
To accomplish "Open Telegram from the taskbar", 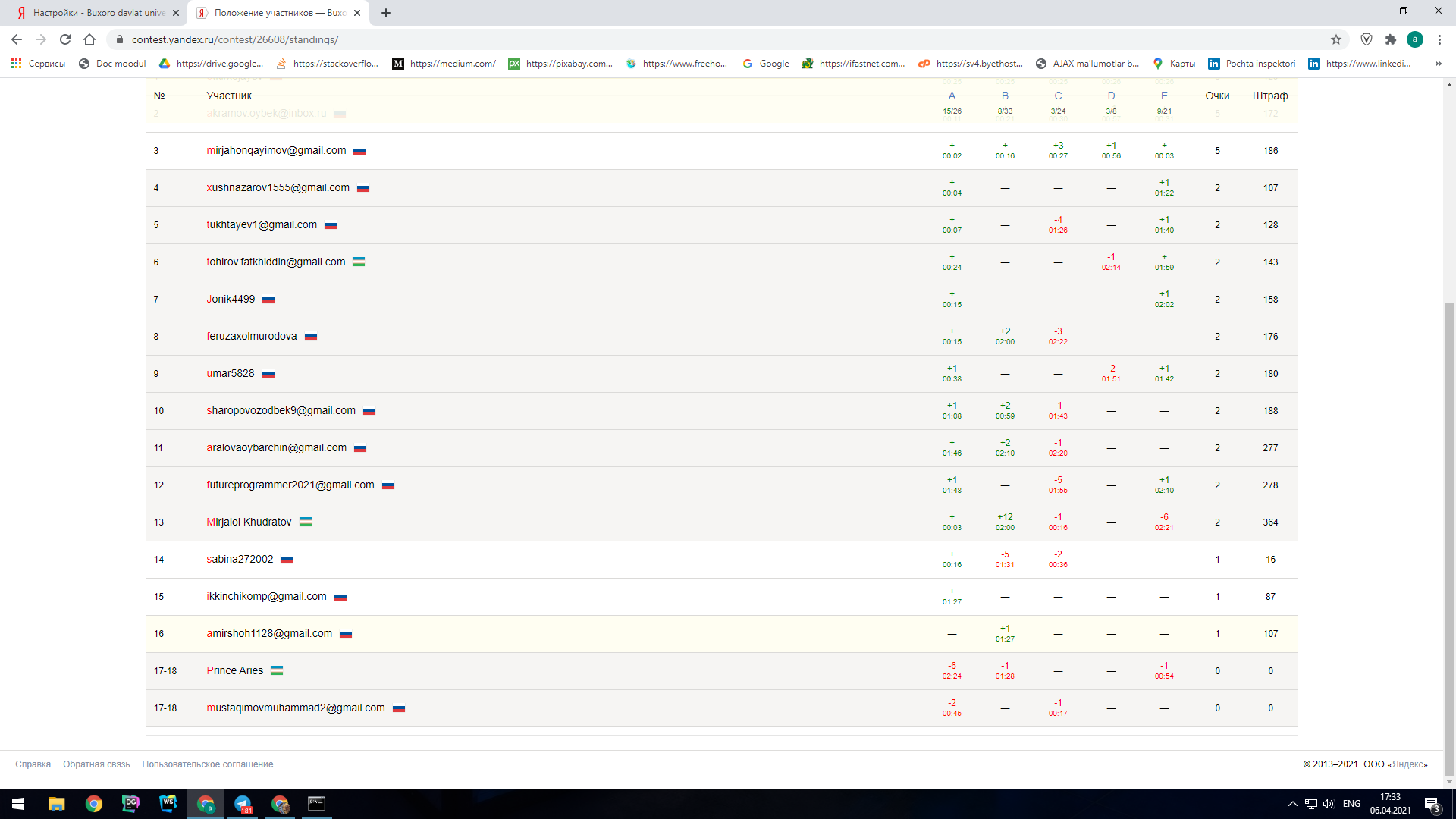I will click(243, 804).
